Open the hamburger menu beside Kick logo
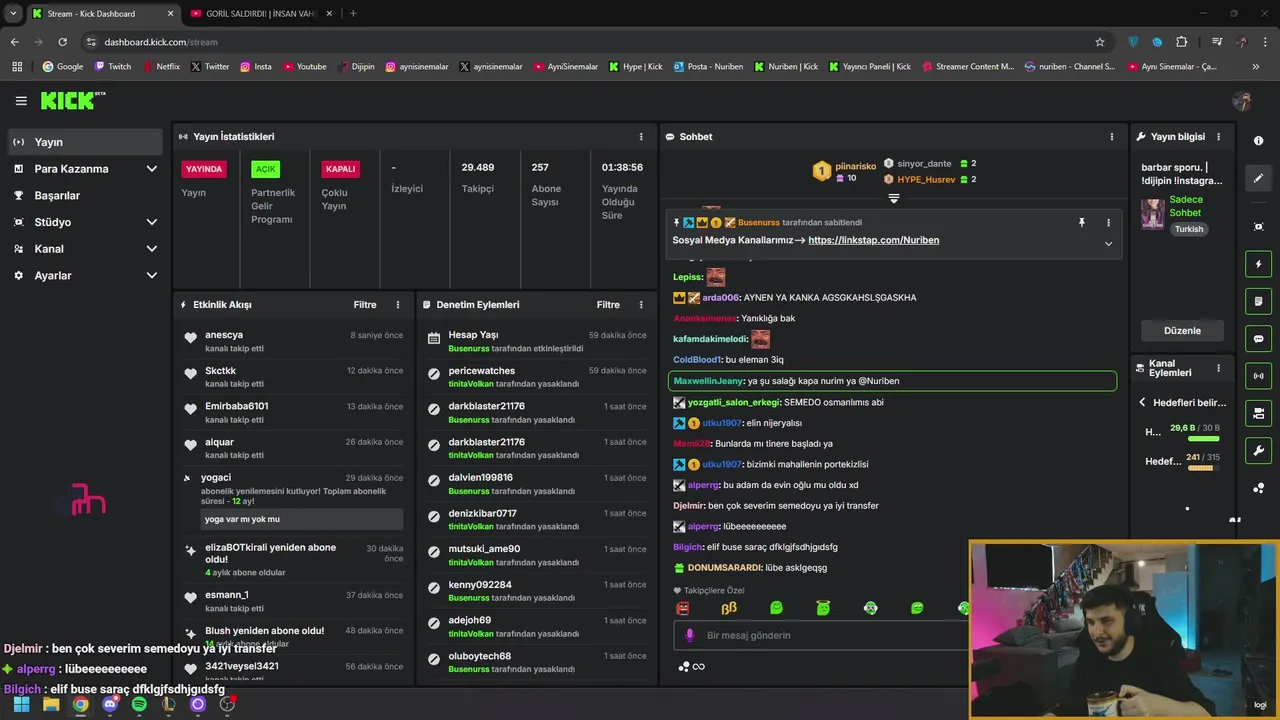The height and width of the screenshot is (720, 1280). click(x=21, y=101)
